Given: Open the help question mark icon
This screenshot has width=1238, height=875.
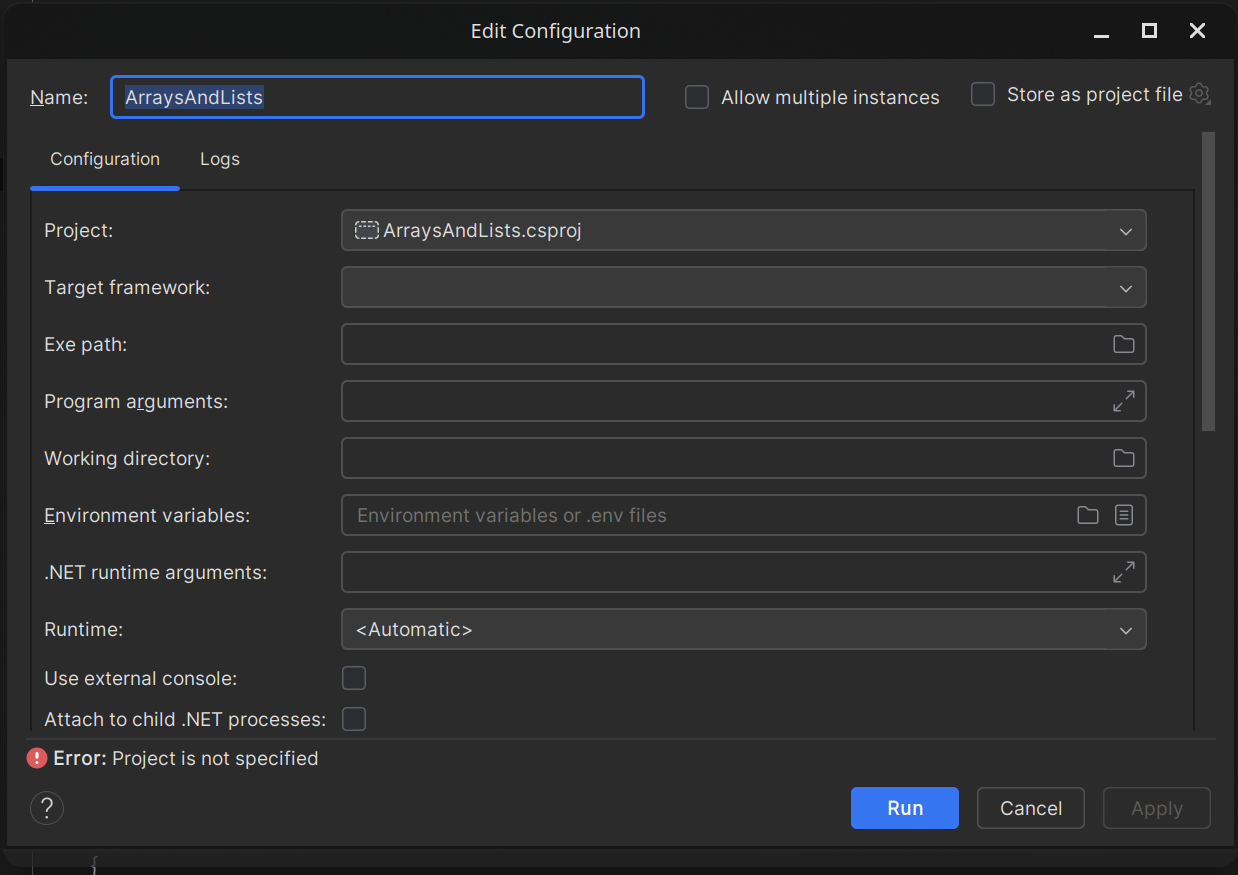Looking at the screenshot, I should (47, 808).
